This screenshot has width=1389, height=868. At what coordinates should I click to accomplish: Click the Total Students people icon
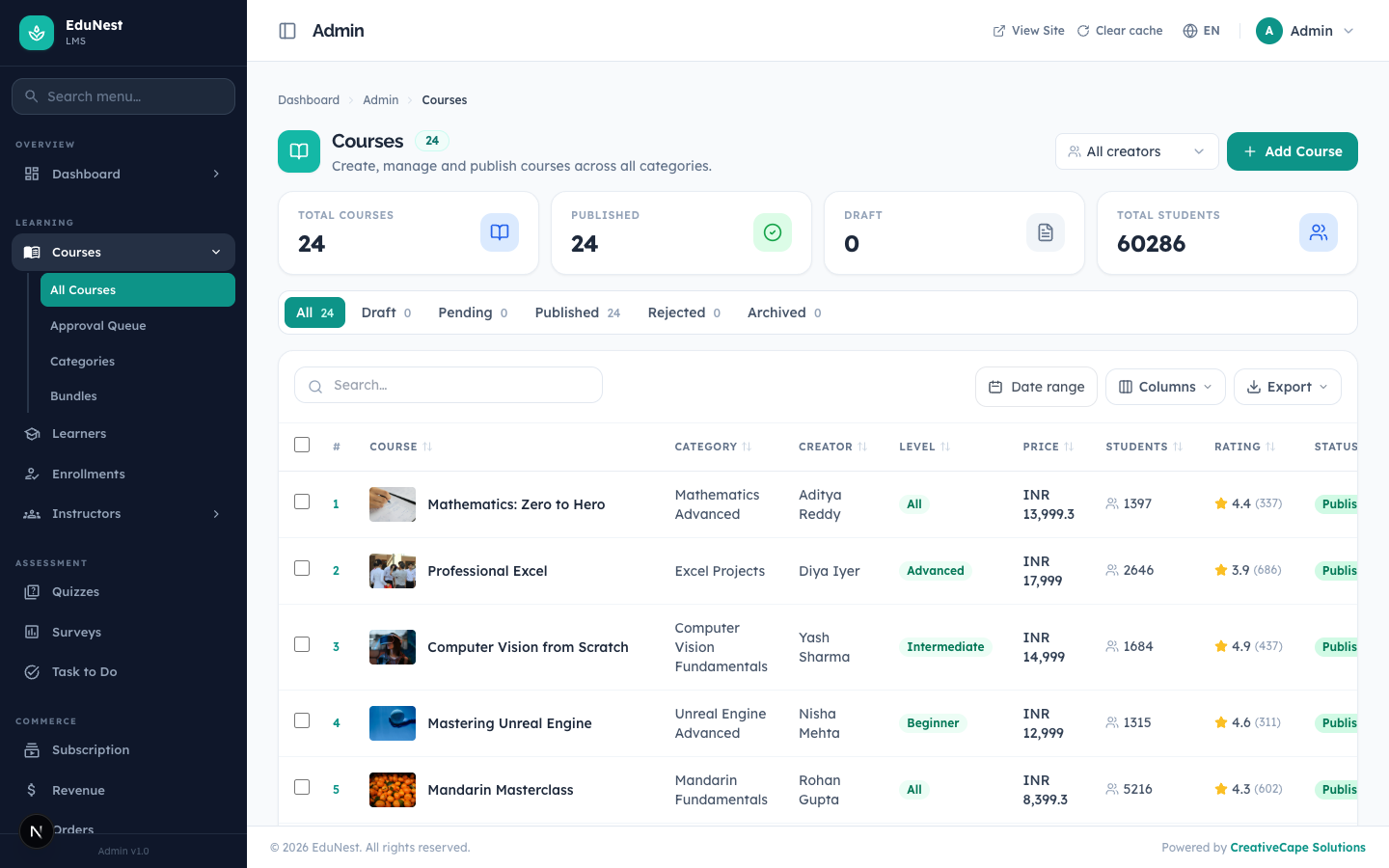point(1319,232)
